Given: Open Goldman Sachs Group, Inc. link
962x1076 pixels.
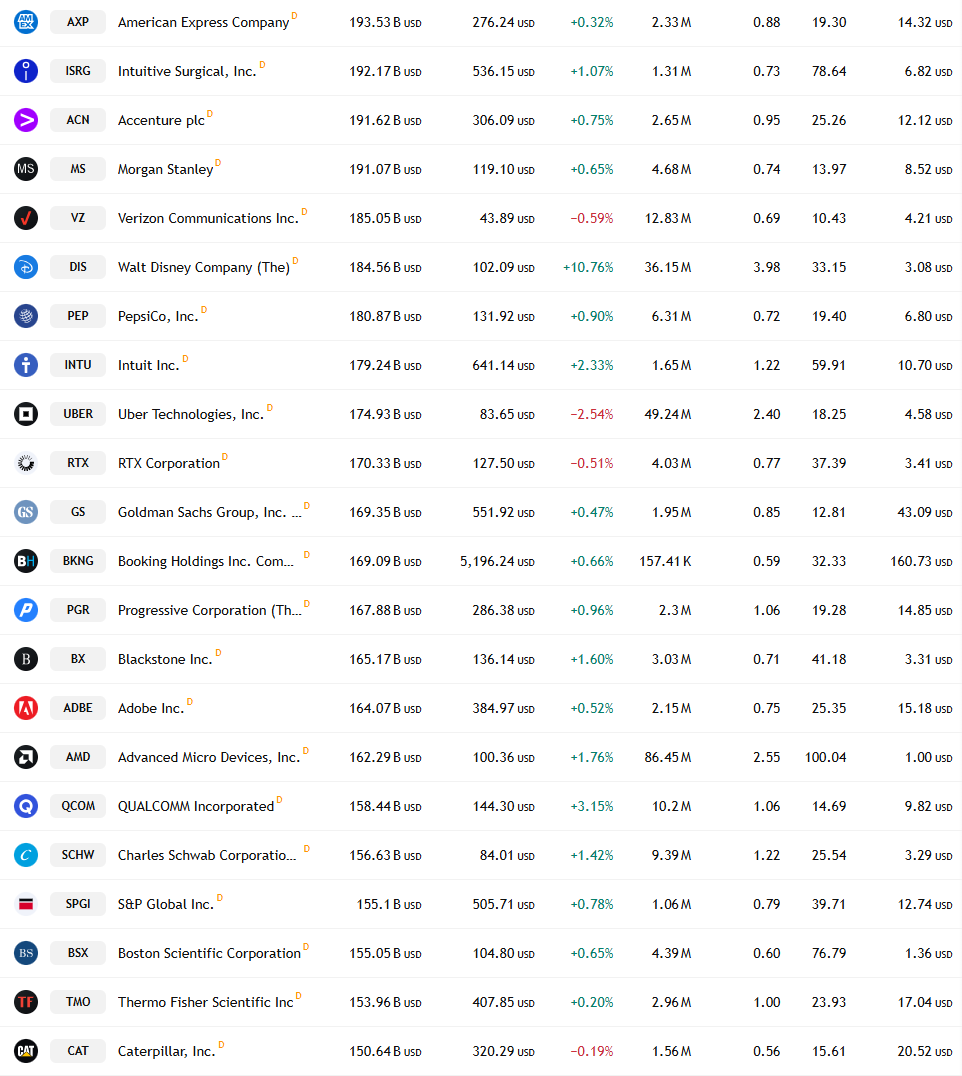Looking at the screenshot, I should 209,513.
